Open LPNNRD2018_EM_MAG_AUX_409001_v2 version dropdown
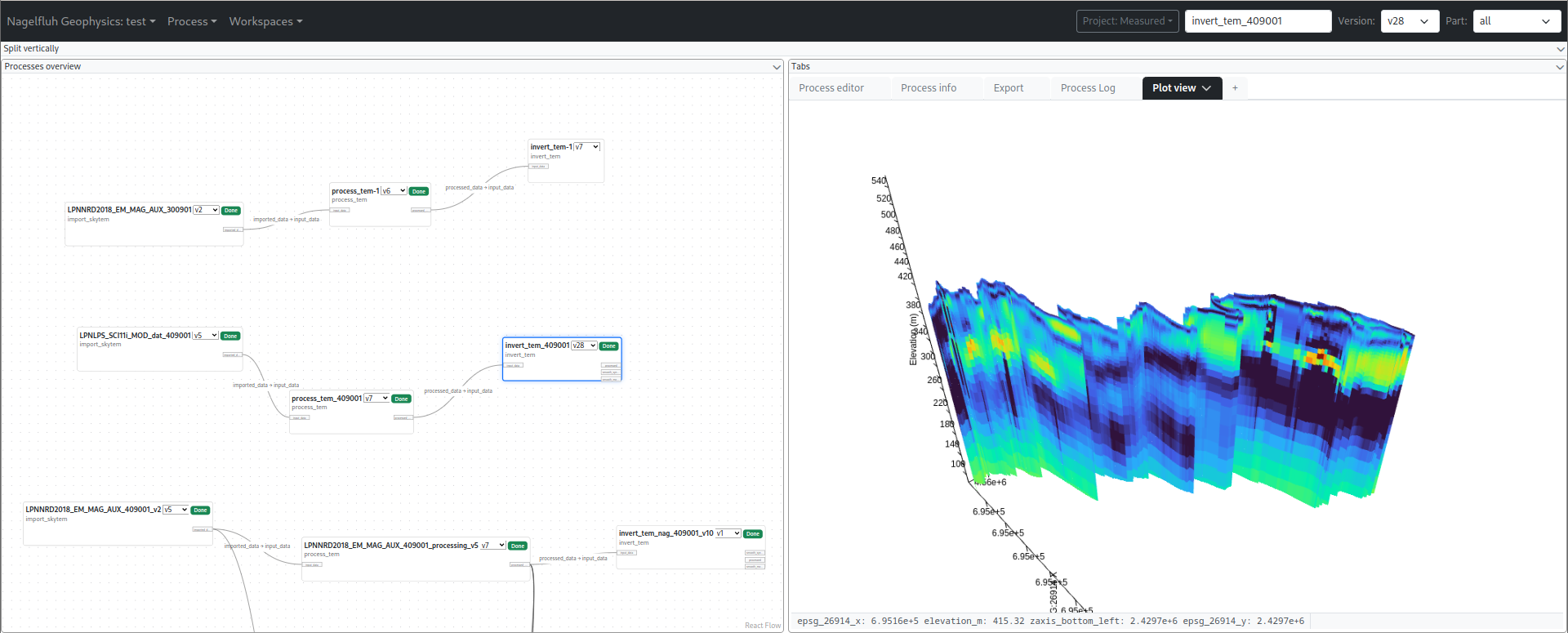Screen dimensions: 1568x633 (176, 510)
